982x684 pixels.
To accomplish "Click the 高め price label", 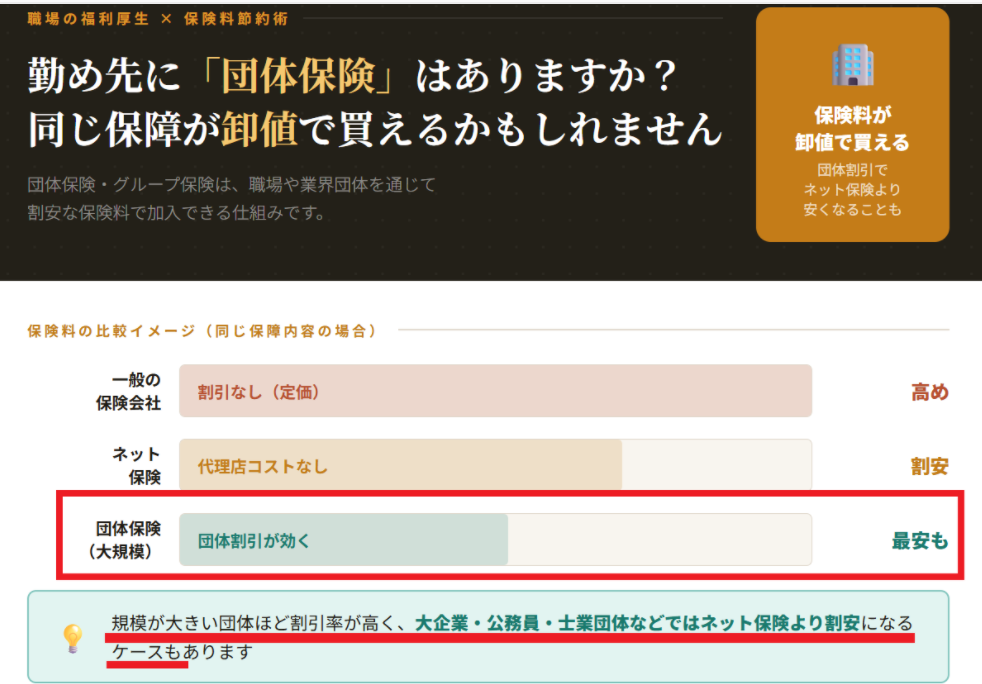I will (x=928, y=392).
